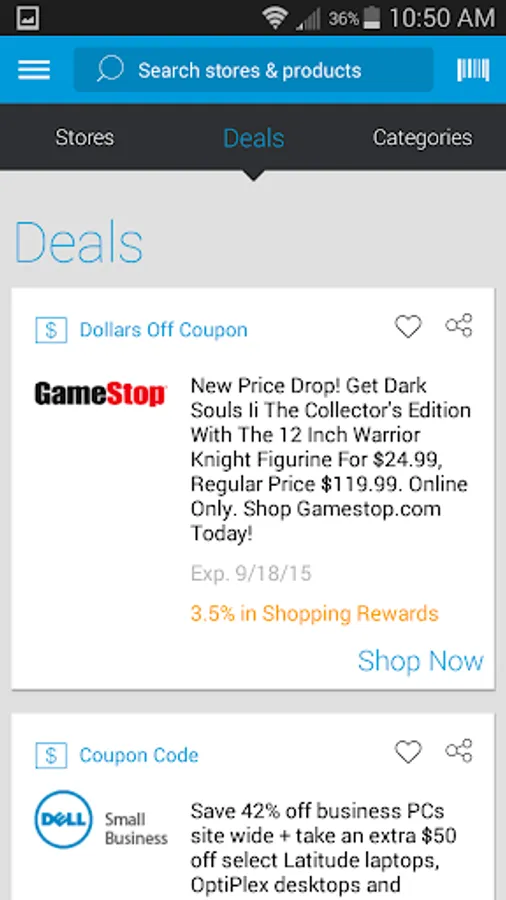Open the 3.5% in Shopping Rewards text

pyautogui.click(x=314, y=614)
